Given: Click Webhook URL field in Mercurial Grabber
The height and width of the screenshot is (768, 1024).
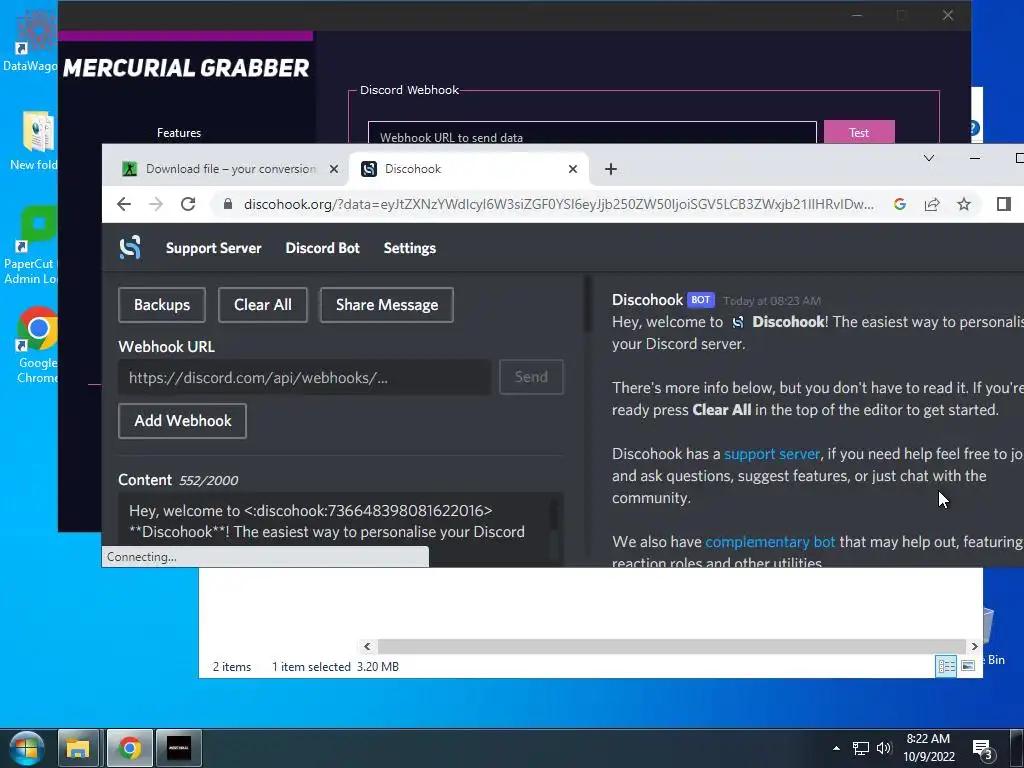Looking at the screenshot, I should 592,133.
